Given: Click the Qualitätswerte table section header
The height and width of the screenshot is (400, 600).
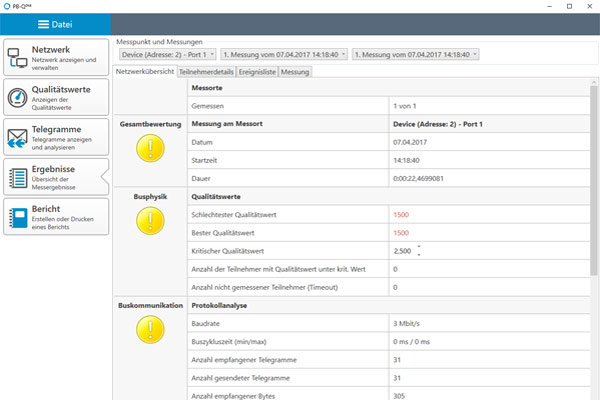Looking at the screenshot, I should click(216, 197).
